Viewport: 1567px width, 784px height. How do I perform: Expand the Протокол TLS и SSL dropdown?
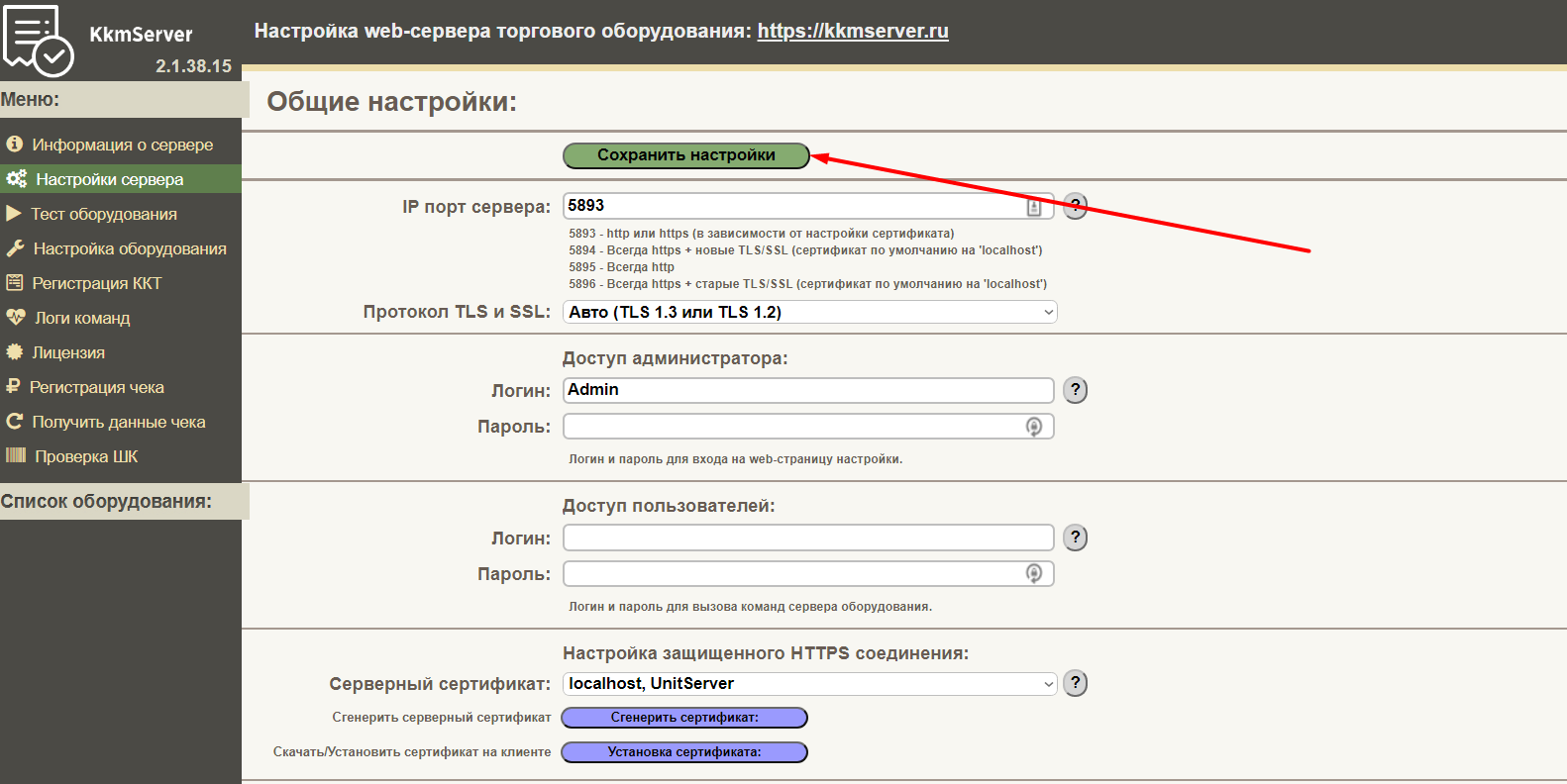[809, 312]
